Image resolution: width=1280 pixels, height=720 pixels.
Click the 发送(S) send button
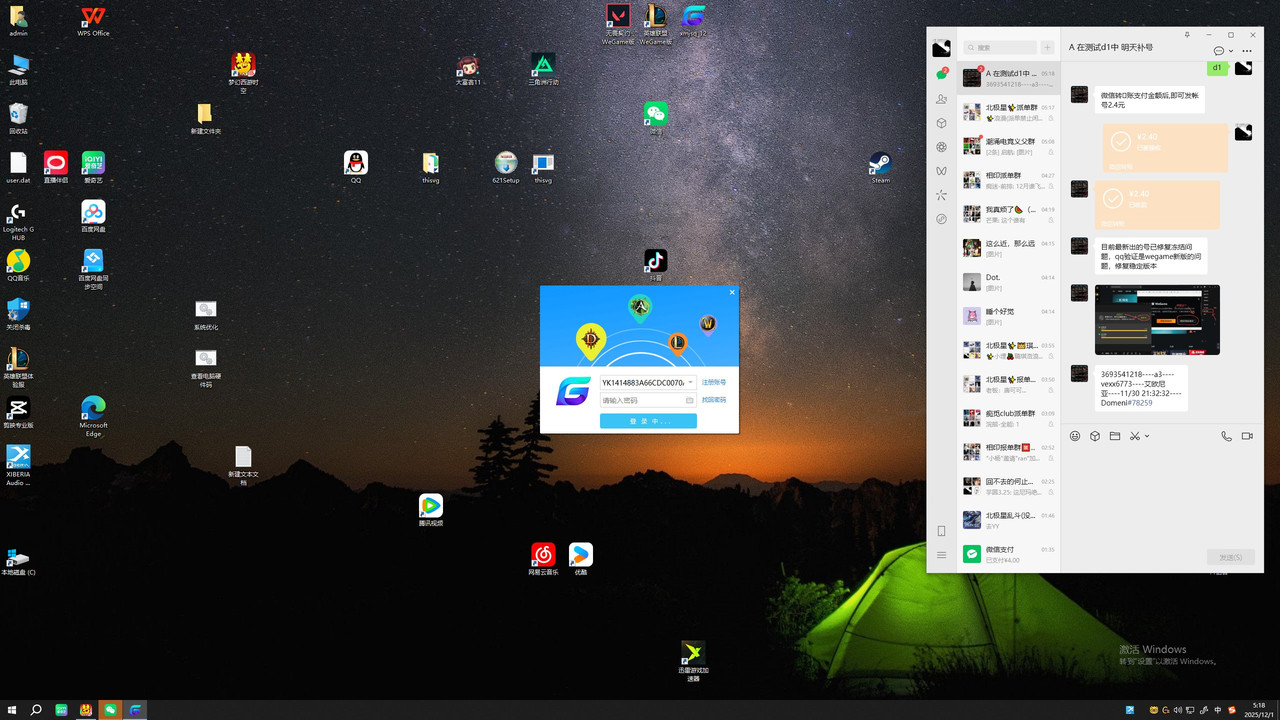click(1230, 557)
